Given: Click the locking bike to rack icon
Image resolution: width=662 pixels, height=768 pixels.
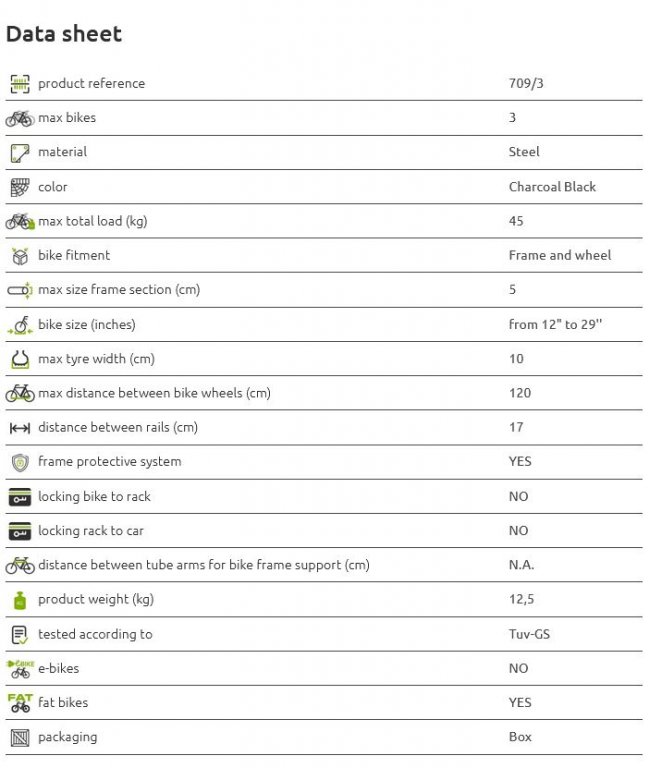Looking at the screenshot, I should [20, 497].
